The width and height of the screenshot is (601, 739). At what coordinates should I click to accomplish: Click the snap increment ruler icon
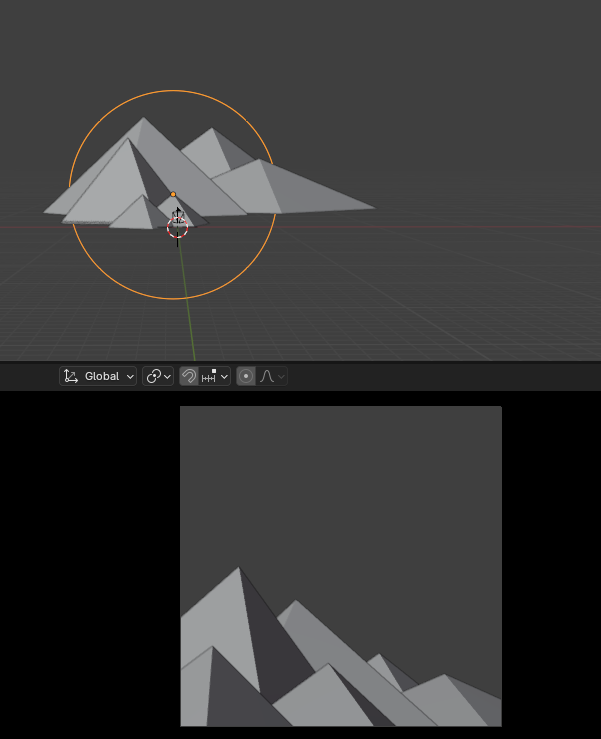point(209,376)
